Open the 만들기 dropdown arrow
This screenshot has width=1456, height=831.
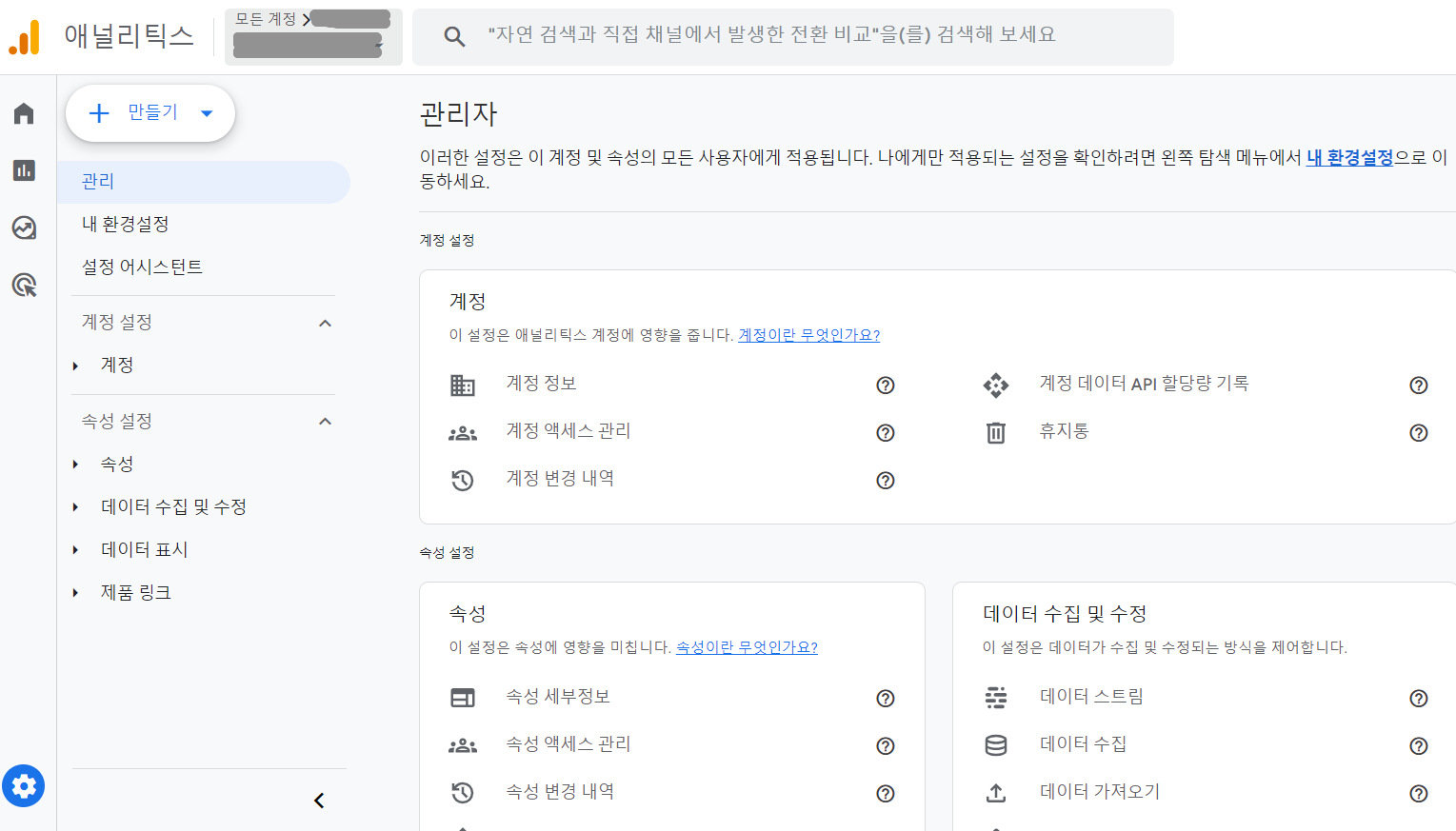pyautogui.click(x=208, y=112)
